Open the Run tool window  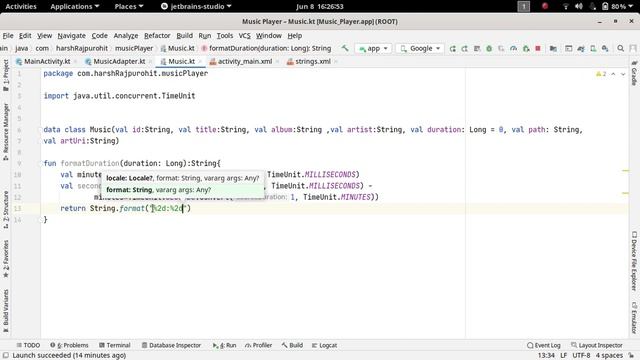point(224,345)
